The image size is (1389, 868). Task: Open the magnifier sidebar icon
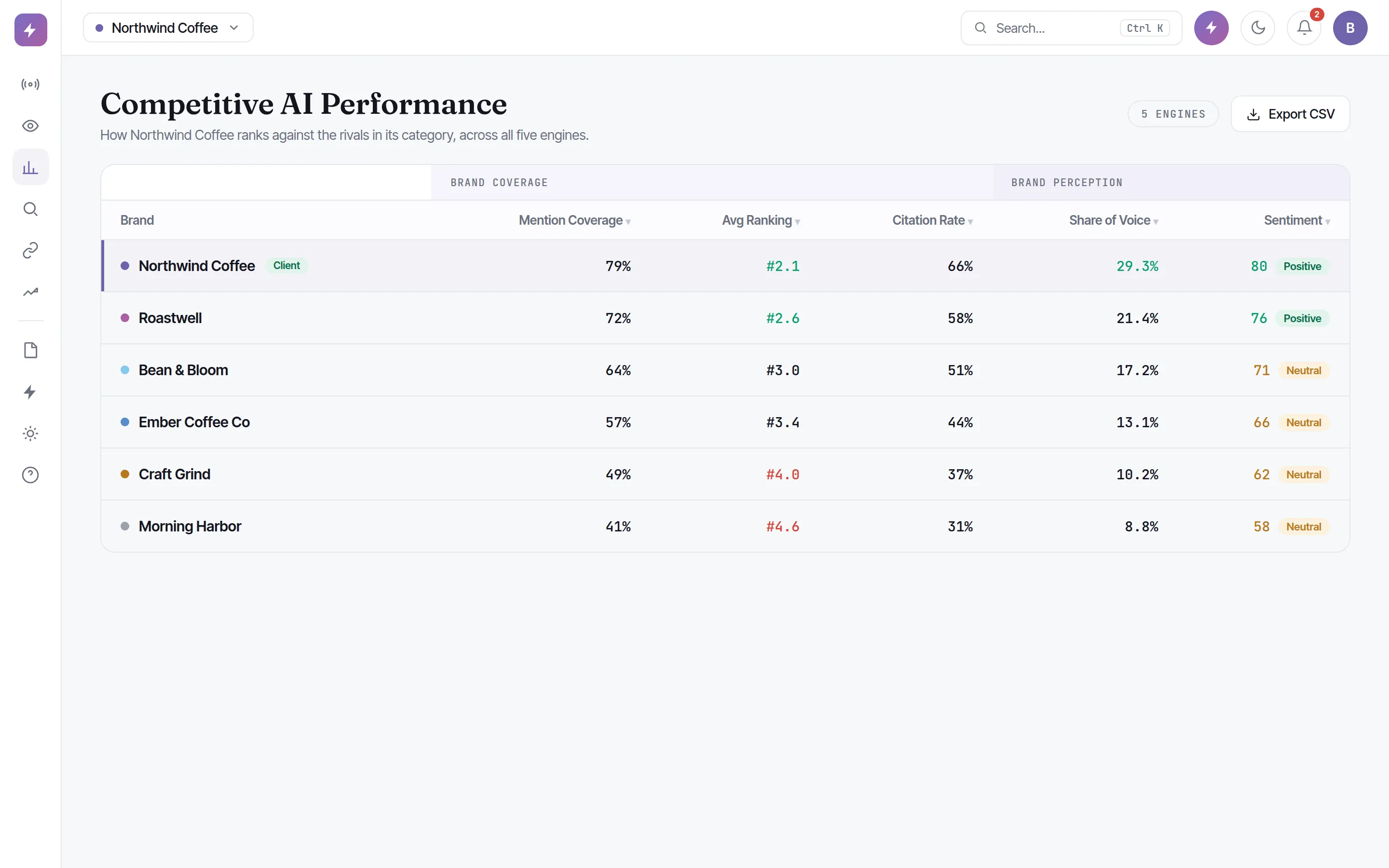pos(30,209)
